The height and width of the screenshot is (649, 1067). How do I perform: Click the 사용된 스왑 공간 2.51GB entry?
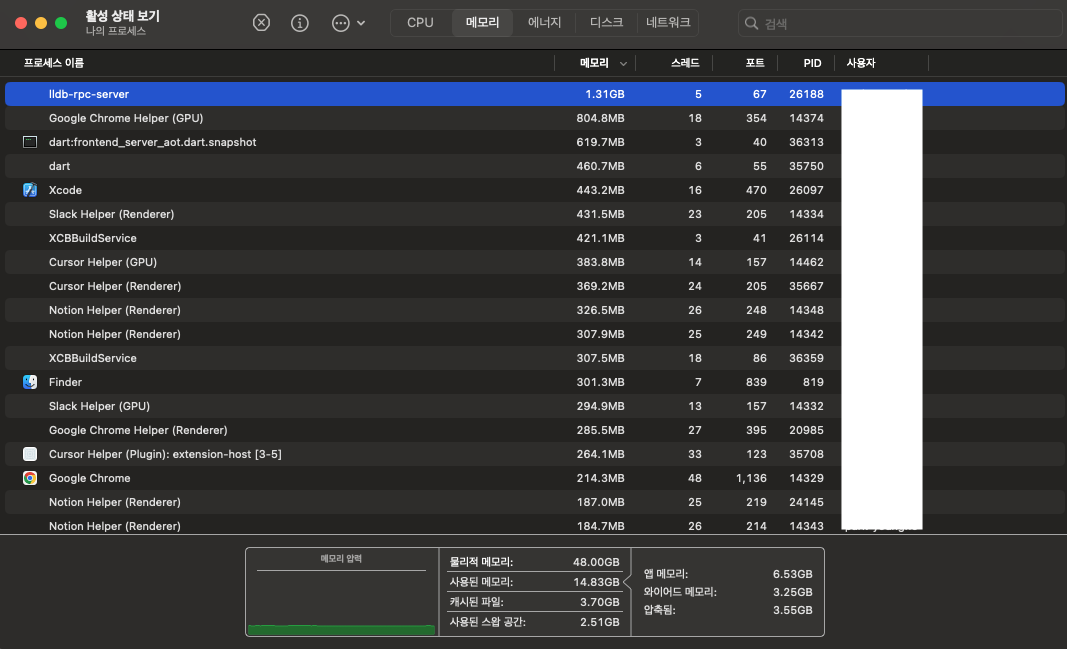[x=534, y=622]
